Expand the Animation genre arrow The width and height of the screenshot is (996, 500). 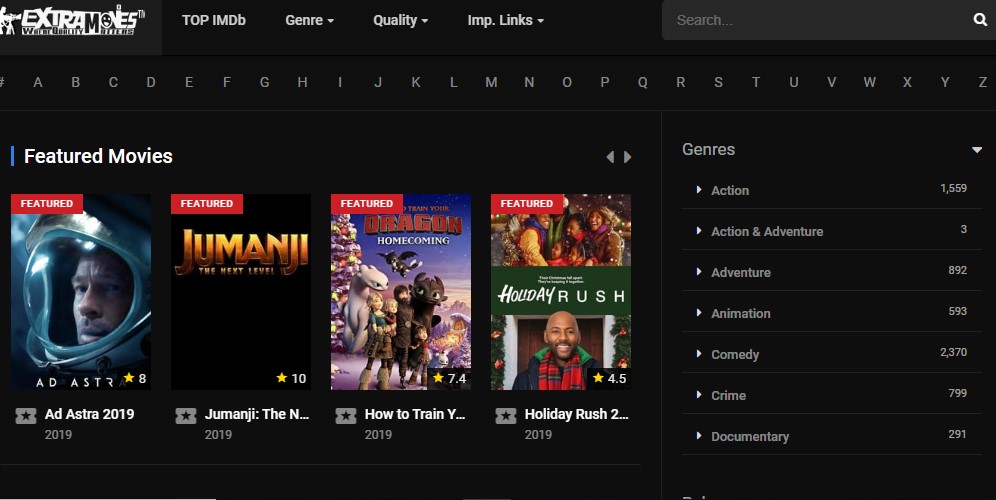click(x=699, y=313)
